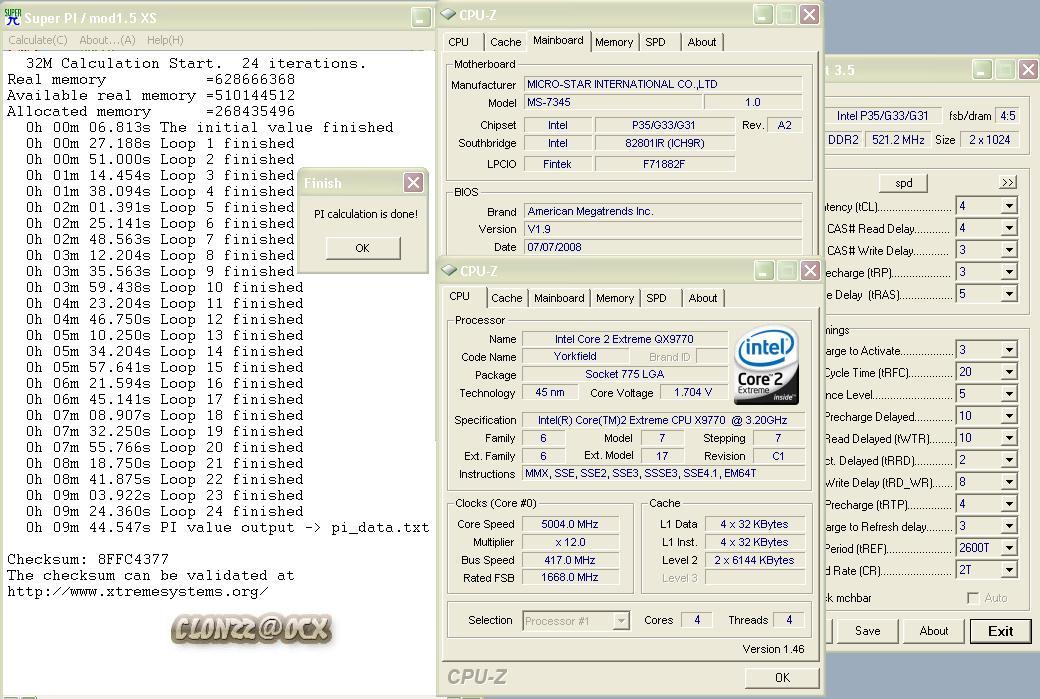The height and width of the screenshot is (699, 1040).
Task: Click the Loop 24 finished line
Action: pyautogui.click(x=164, y=511)
